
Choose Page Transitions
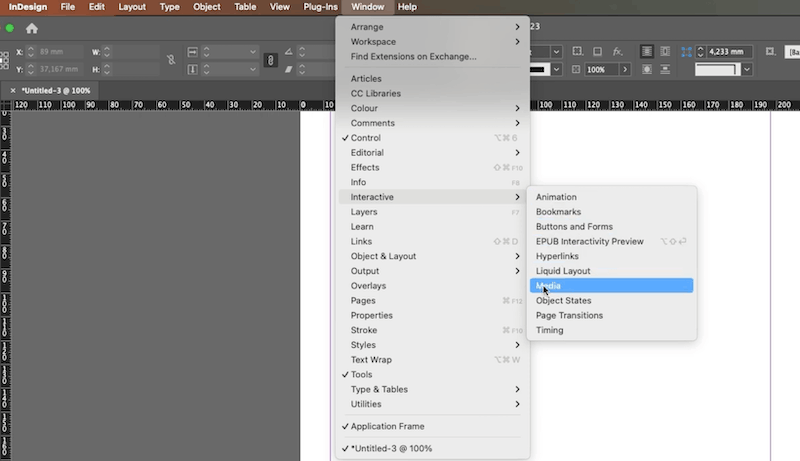pyautogui.click(x=611, y=315)
